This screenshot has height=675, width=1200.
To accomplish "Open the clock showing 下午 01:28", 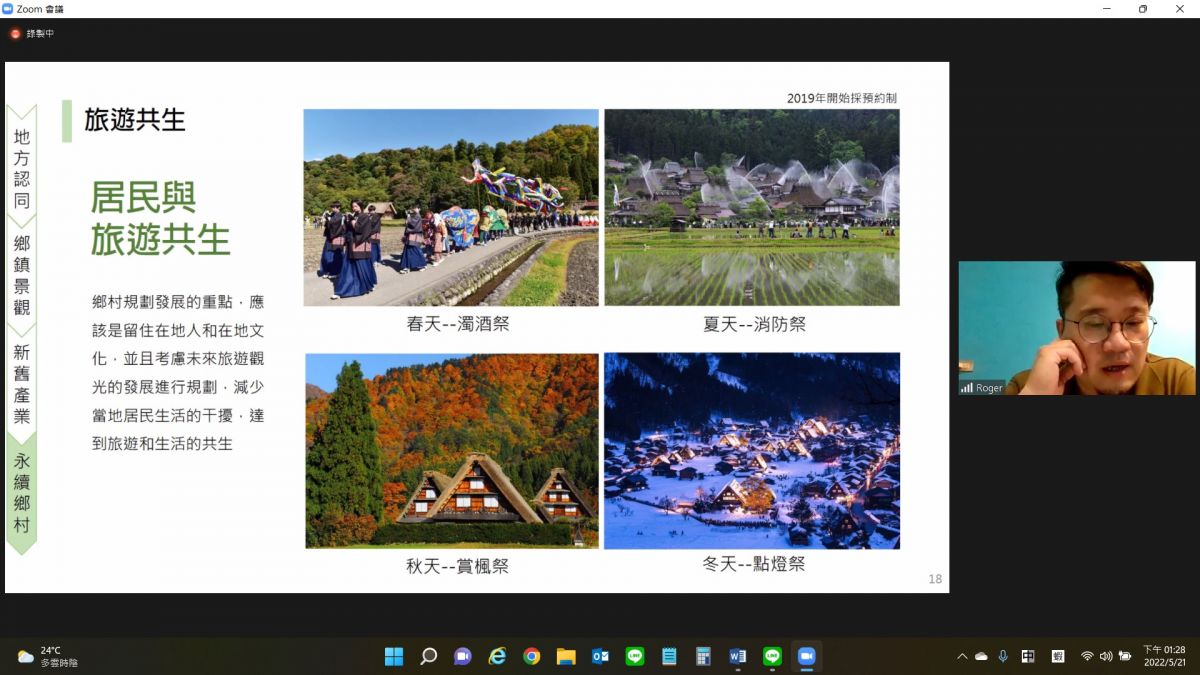I will 1164,656.
